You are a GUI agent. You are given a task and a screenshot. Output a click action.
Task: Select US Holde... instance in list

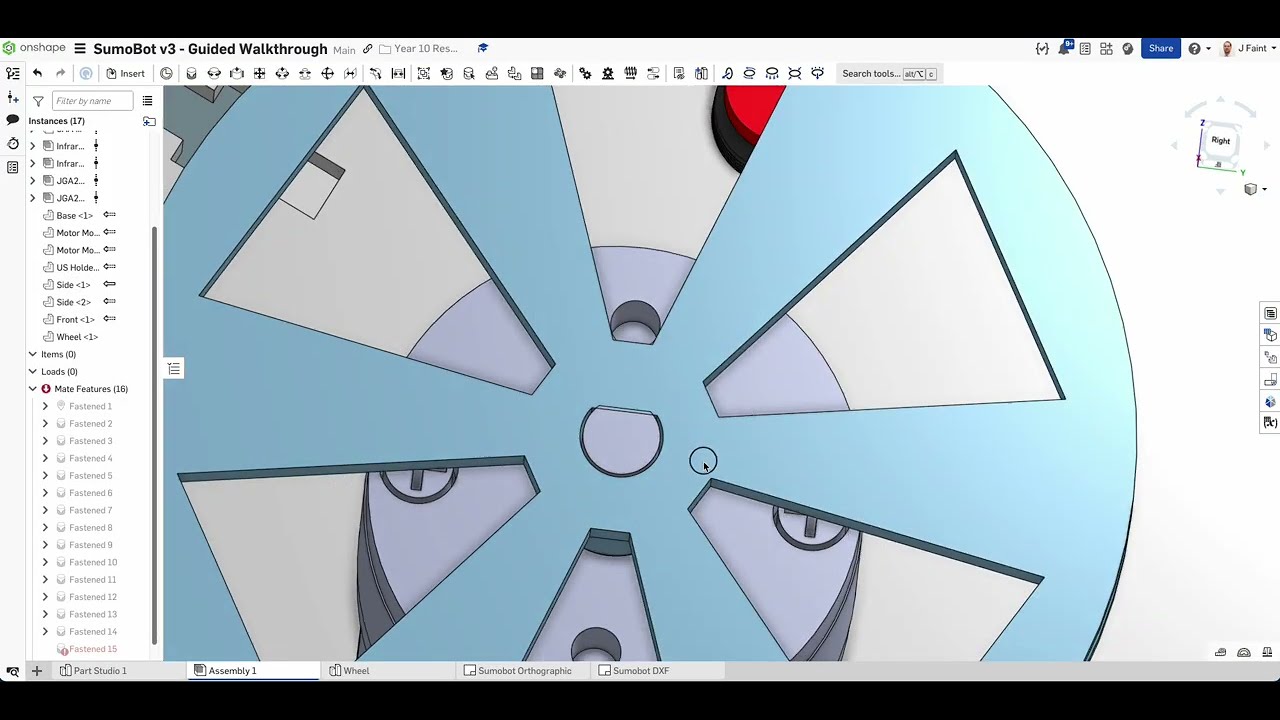click(77, 267)
